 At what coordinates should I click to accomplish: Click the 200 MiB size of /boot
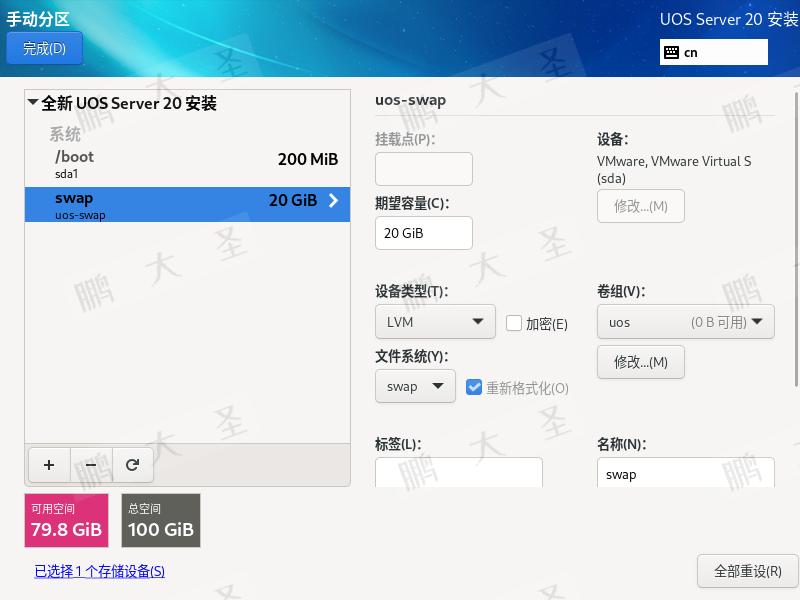[x=308, y=159]
